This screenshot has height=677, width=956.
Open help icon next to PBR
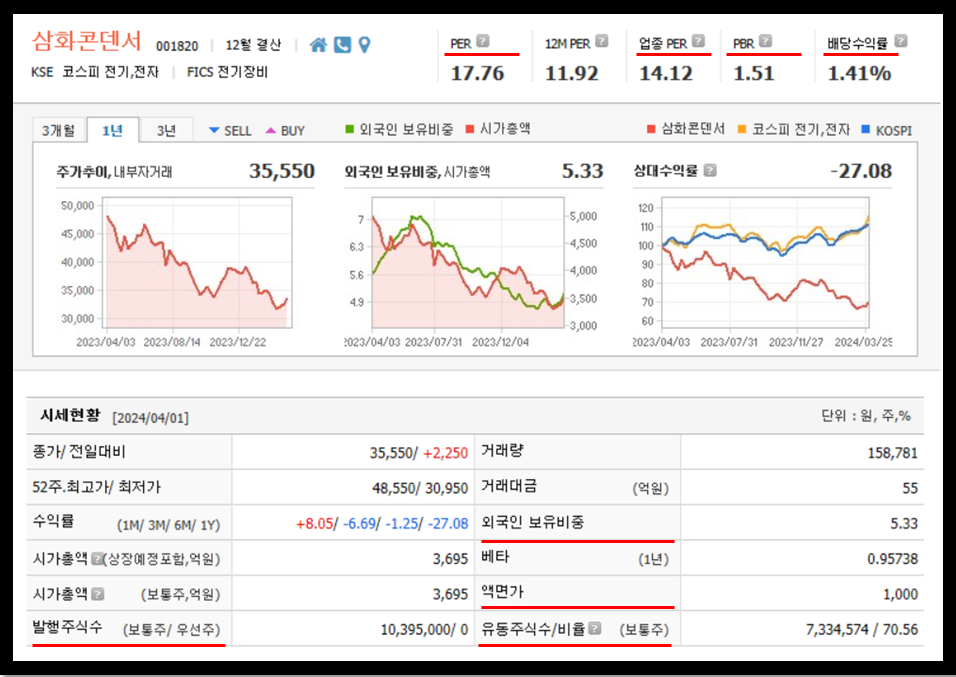tap(766, 41)
